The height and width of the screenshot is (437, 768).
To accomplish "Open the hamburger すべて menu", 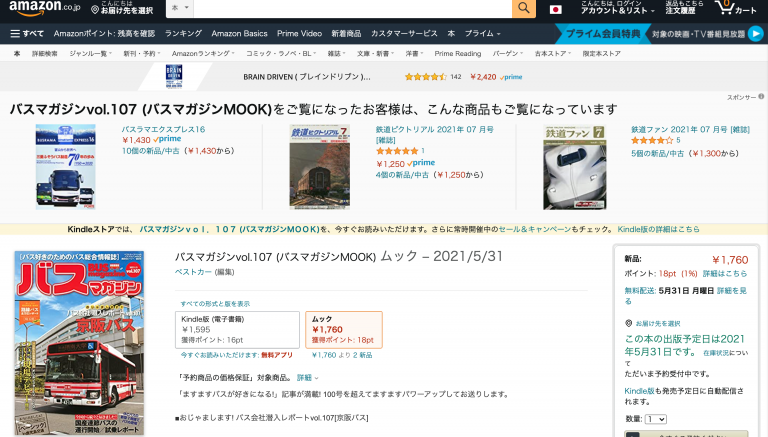I will pyautogui.click(x=27, y=34).
